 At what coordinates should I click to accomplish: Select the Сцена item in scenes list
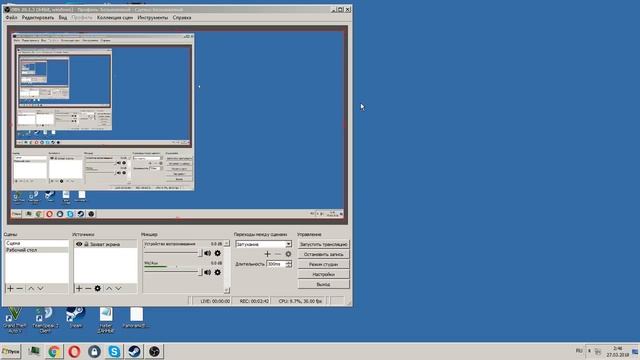pos(37,243)
